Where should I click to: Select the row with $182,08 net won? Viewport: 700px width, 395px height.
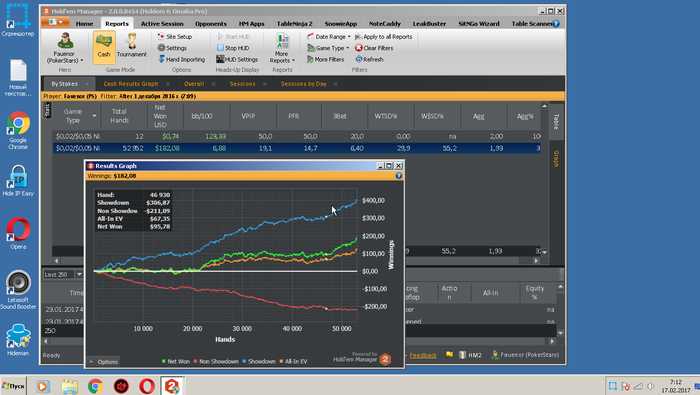(296, 148)
